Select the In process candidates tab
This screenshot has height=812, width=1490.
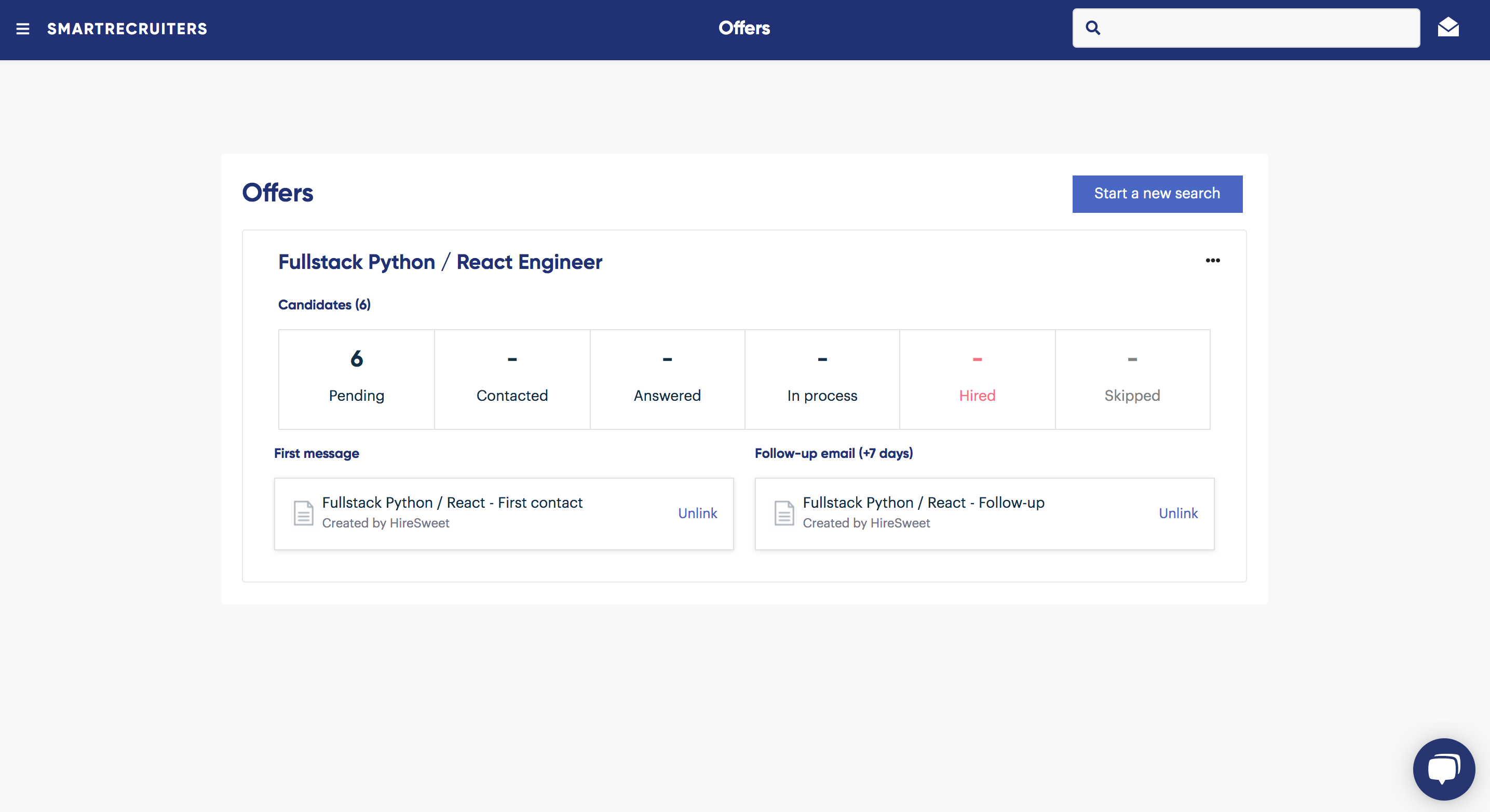[822, 379]
